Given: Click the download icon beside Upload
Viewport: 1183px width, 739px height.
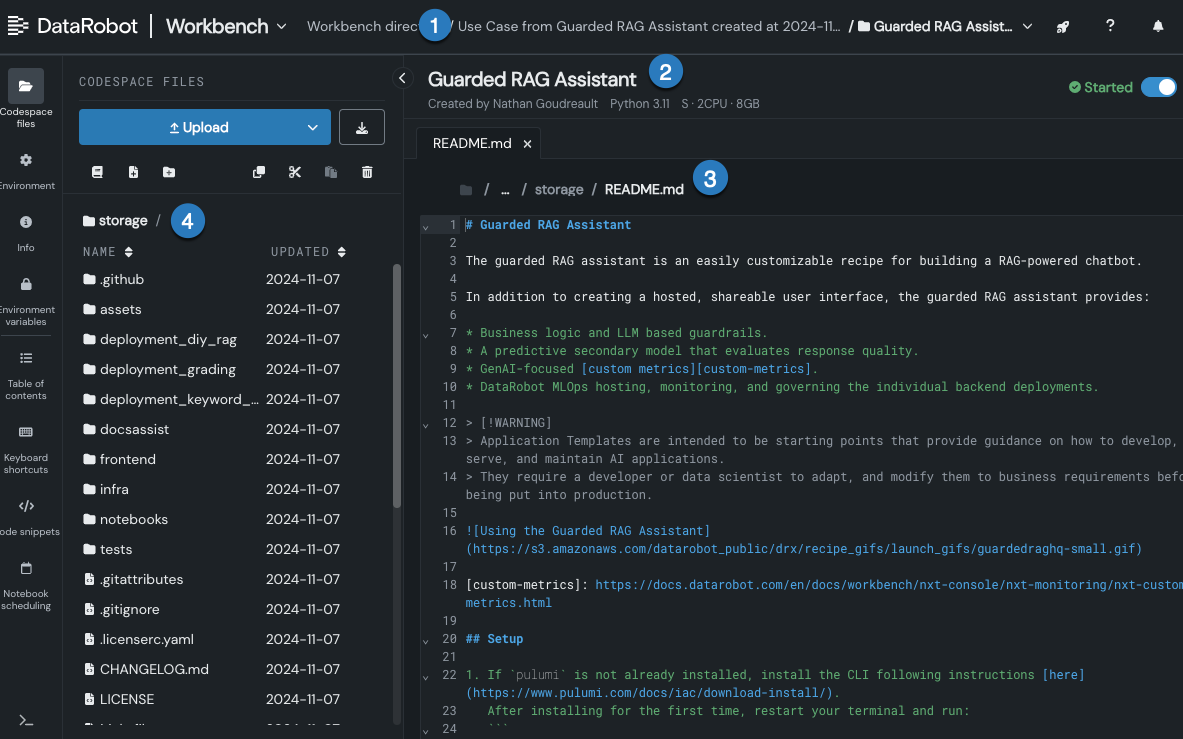Looking at the screenshot, I should (362, 127).
